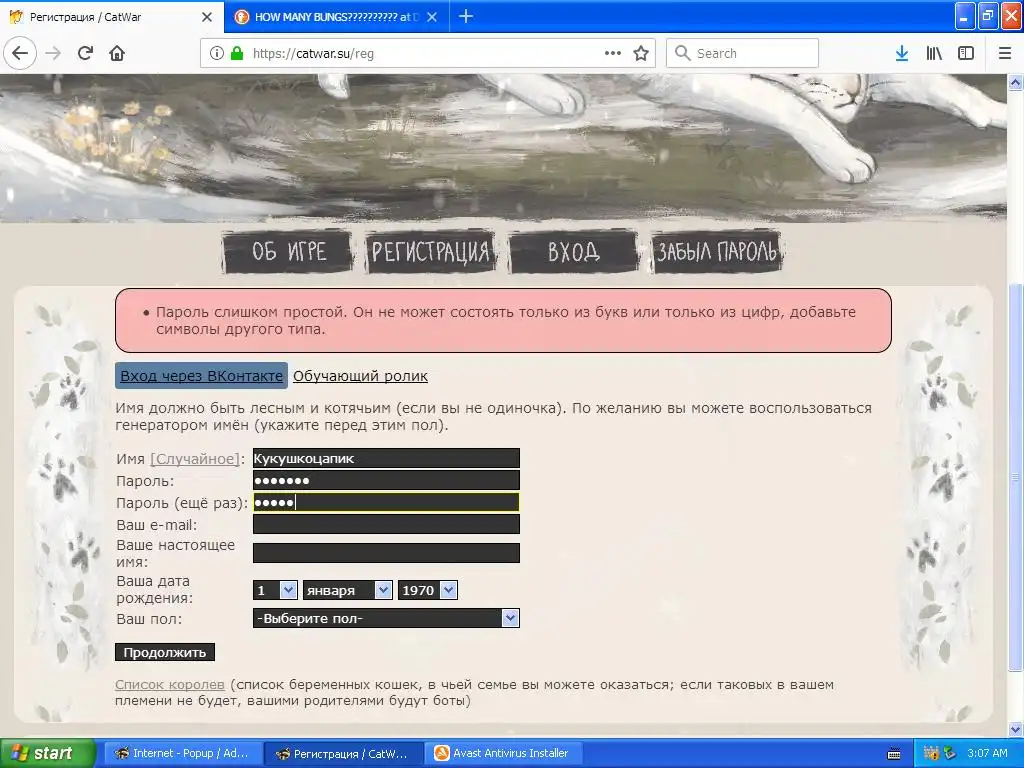Close the HOW MANY BUNGS tab

432,17
